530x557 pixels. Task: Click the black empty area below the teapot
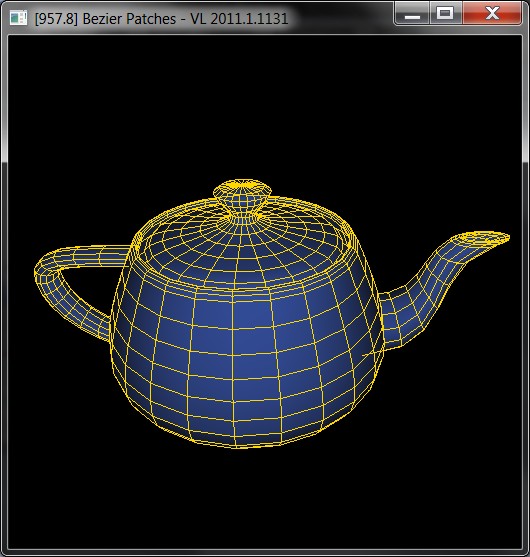click(265, 497)
